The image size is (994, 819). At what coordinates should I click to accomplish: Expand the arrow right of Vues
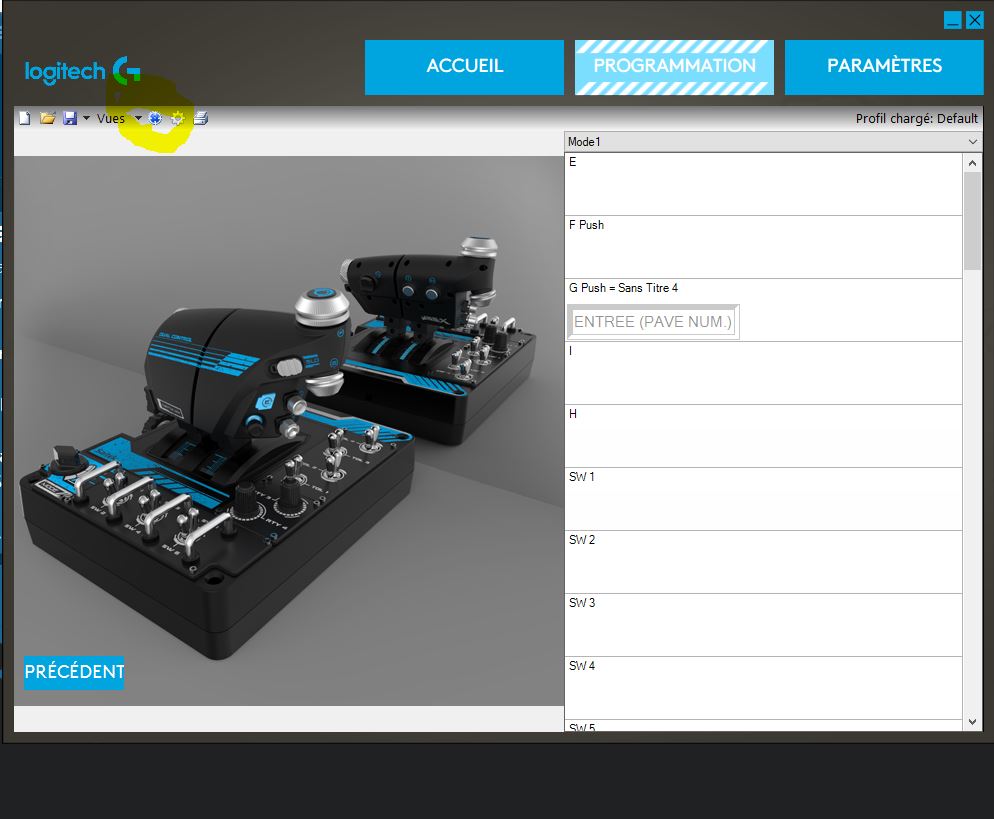pyautogui.click(x=138, y=119)
